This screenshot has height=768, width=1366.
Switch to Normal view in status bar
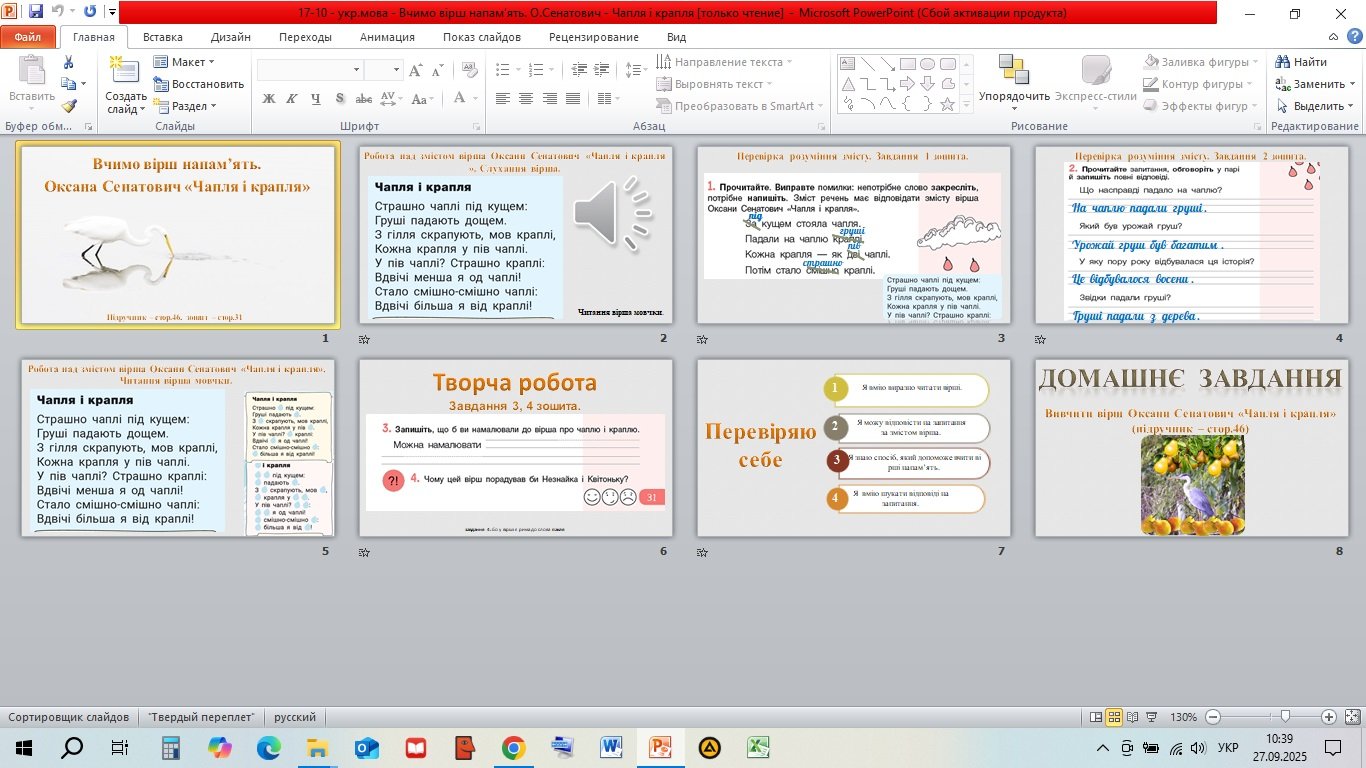point(1097,717)
